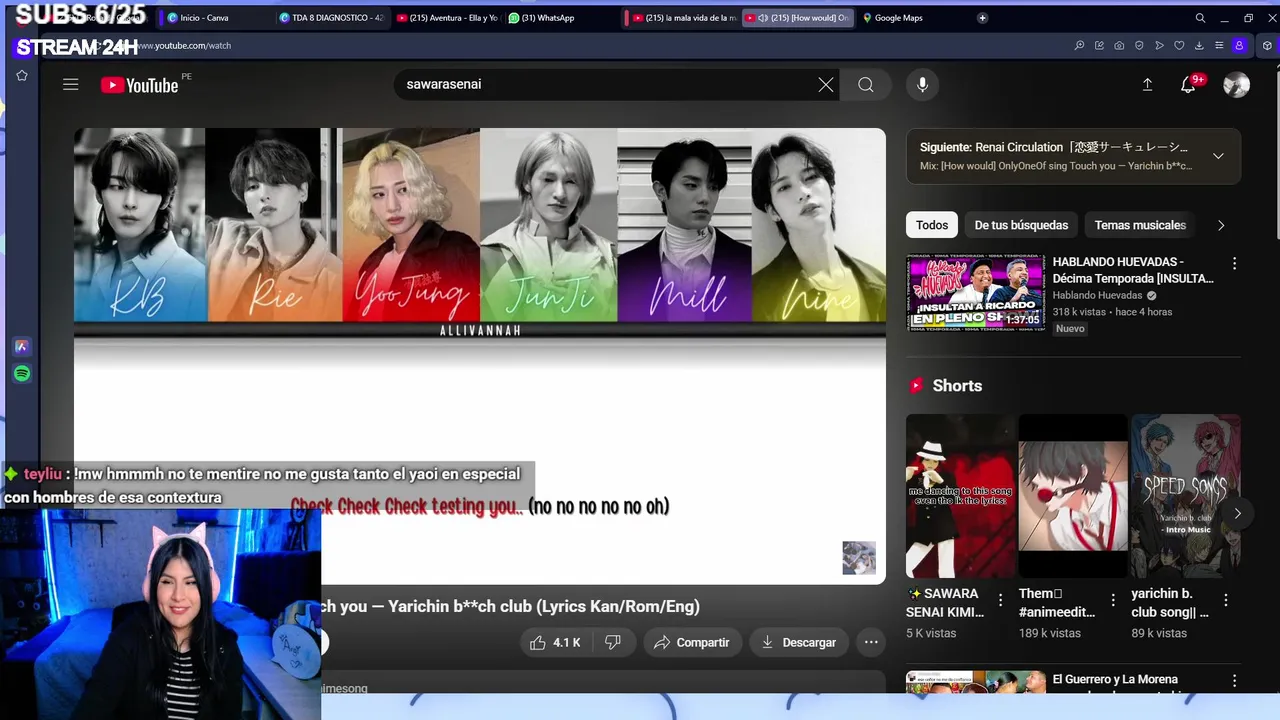Dislike the video with thumbs down
The image size is (1280, 720).
(x=613, y=642)
